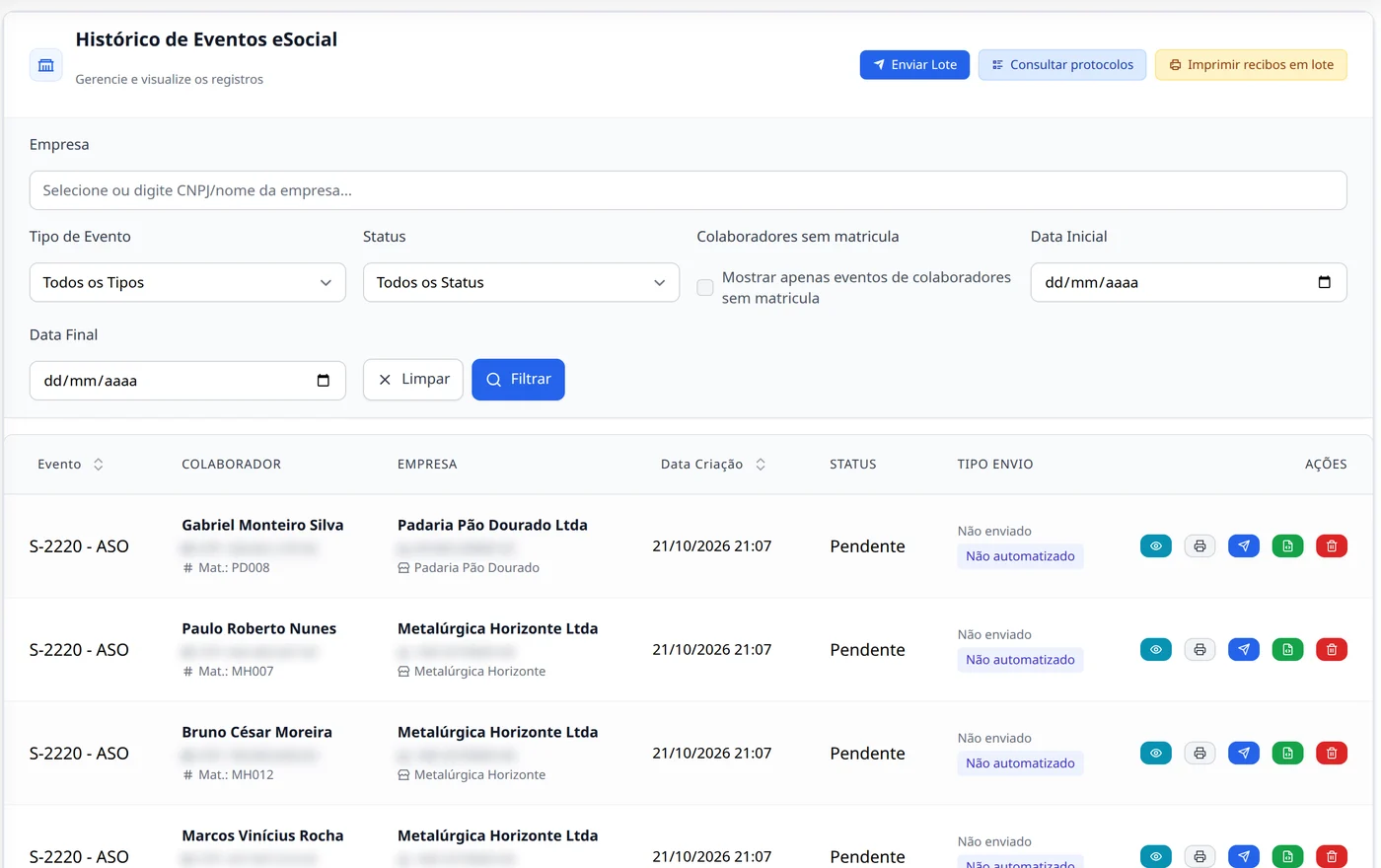Send event for Bruno César Moreira
Viewport: 1381px width, 868px height.
pyautogui.click(x=1244, y=753)
